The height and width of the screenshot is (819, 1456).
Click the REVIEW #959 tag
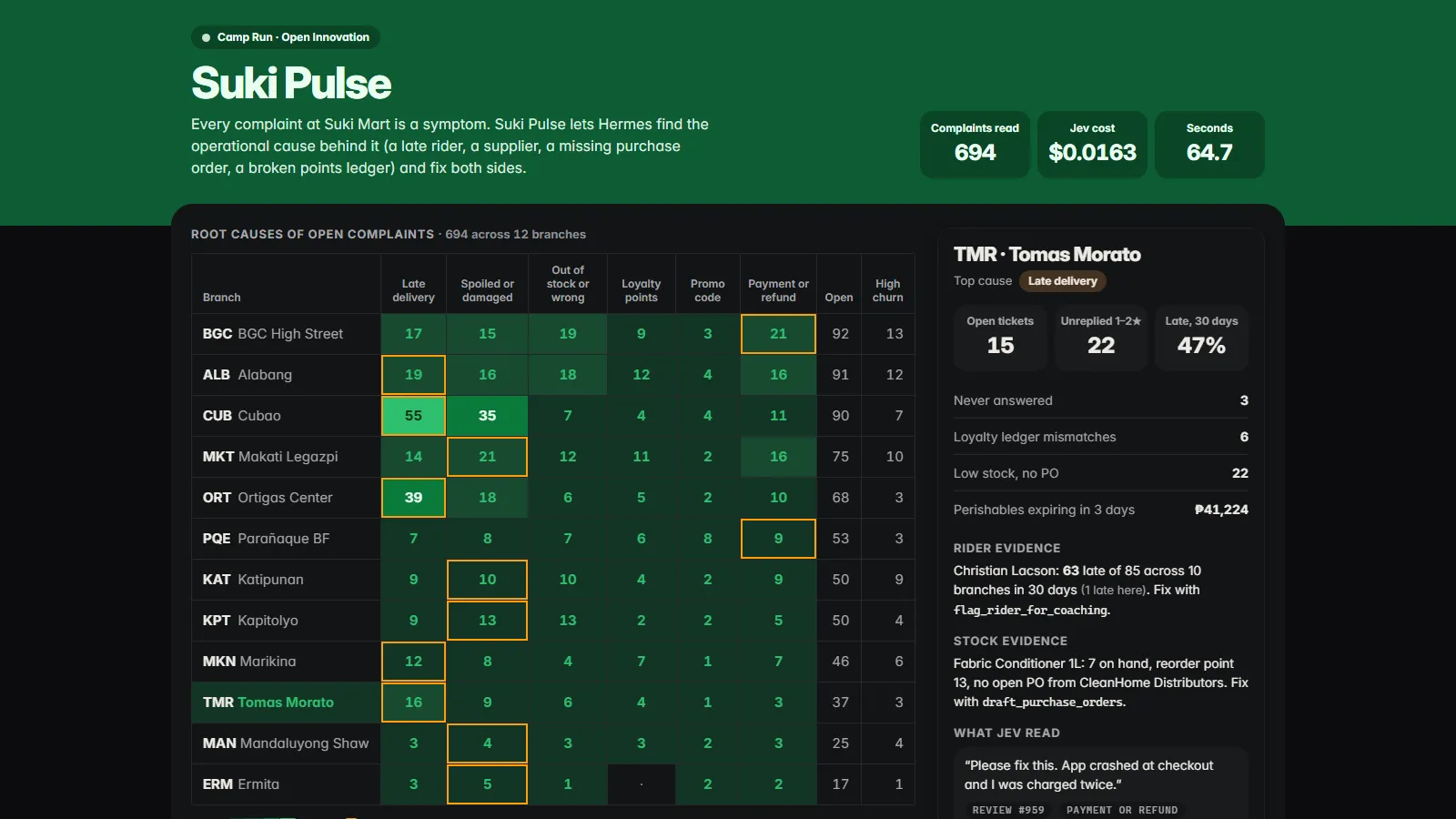pyautogui.click(x=1008, y=810)
